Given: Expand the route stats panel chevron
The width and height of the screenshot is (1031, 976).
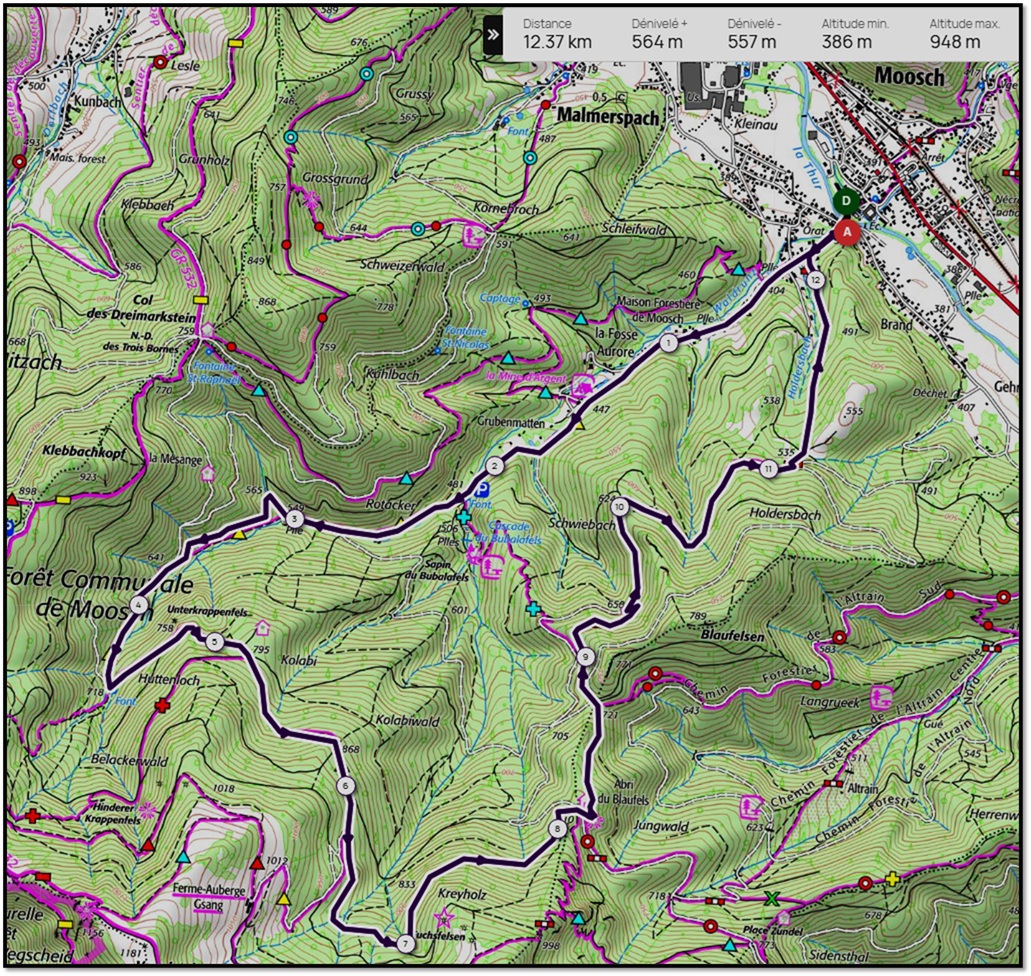Looking at the screenshot, I should (492, 33).
